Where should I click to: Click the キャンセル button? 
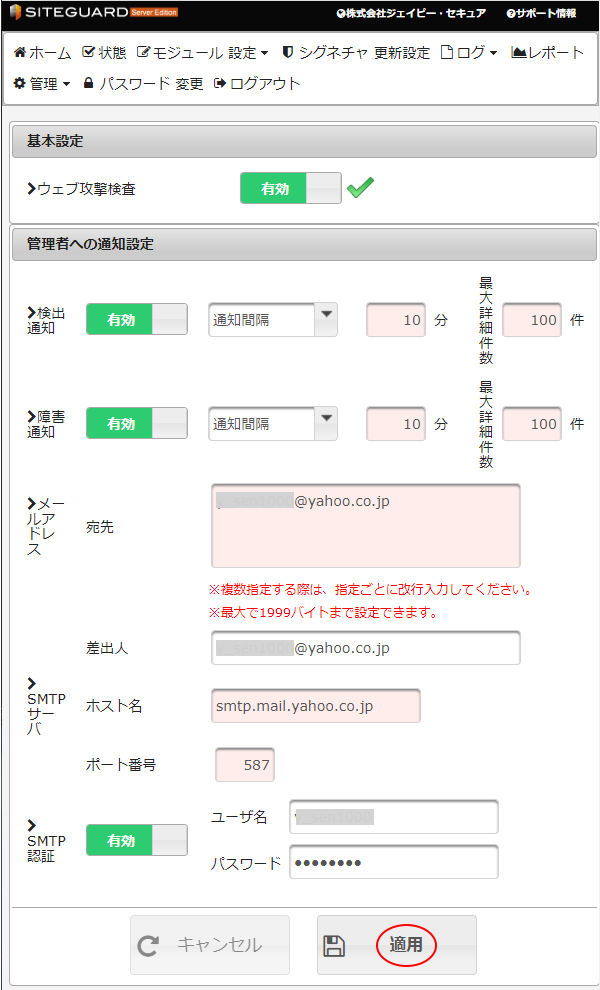(x=210, y=945)
